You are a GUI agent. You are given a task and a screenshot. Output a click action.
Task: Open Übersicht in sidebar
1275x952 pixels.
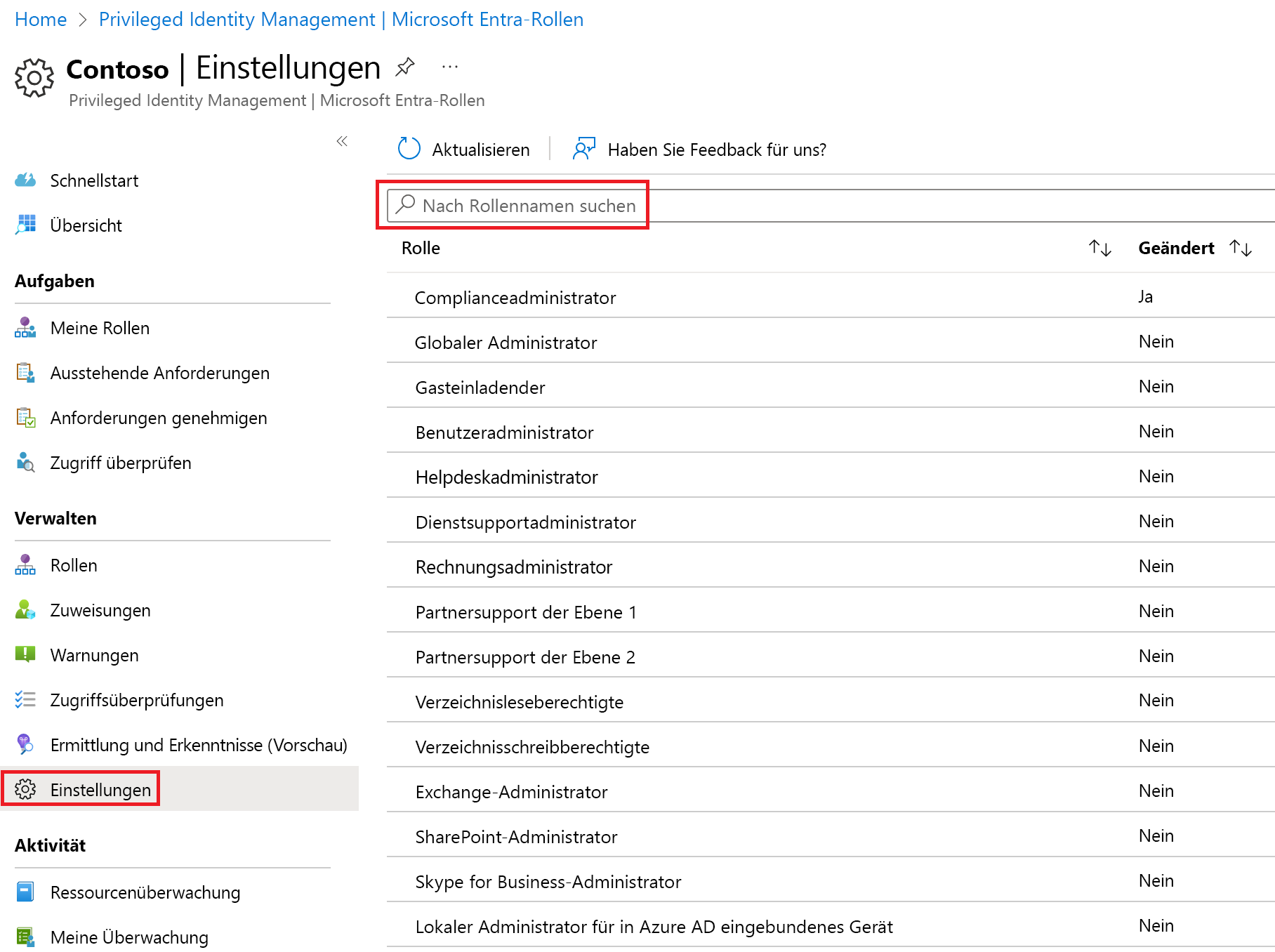point(86,225)
